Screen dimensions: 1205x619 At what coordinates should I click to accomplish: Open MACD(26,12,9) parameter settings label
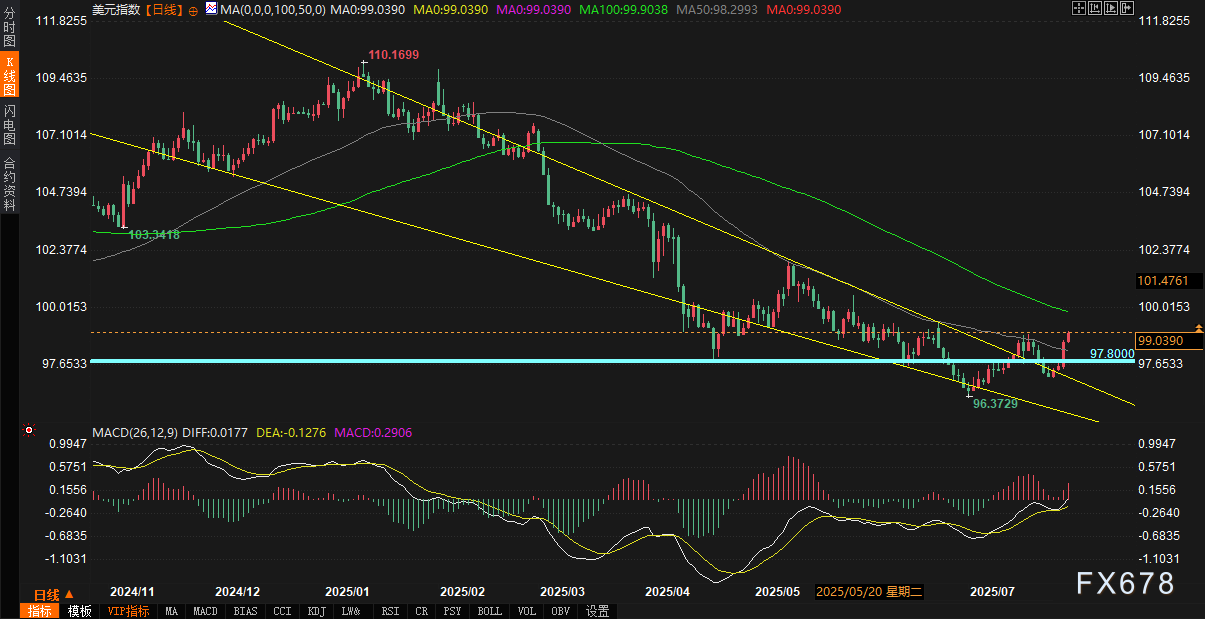click(x=137, y=433)
